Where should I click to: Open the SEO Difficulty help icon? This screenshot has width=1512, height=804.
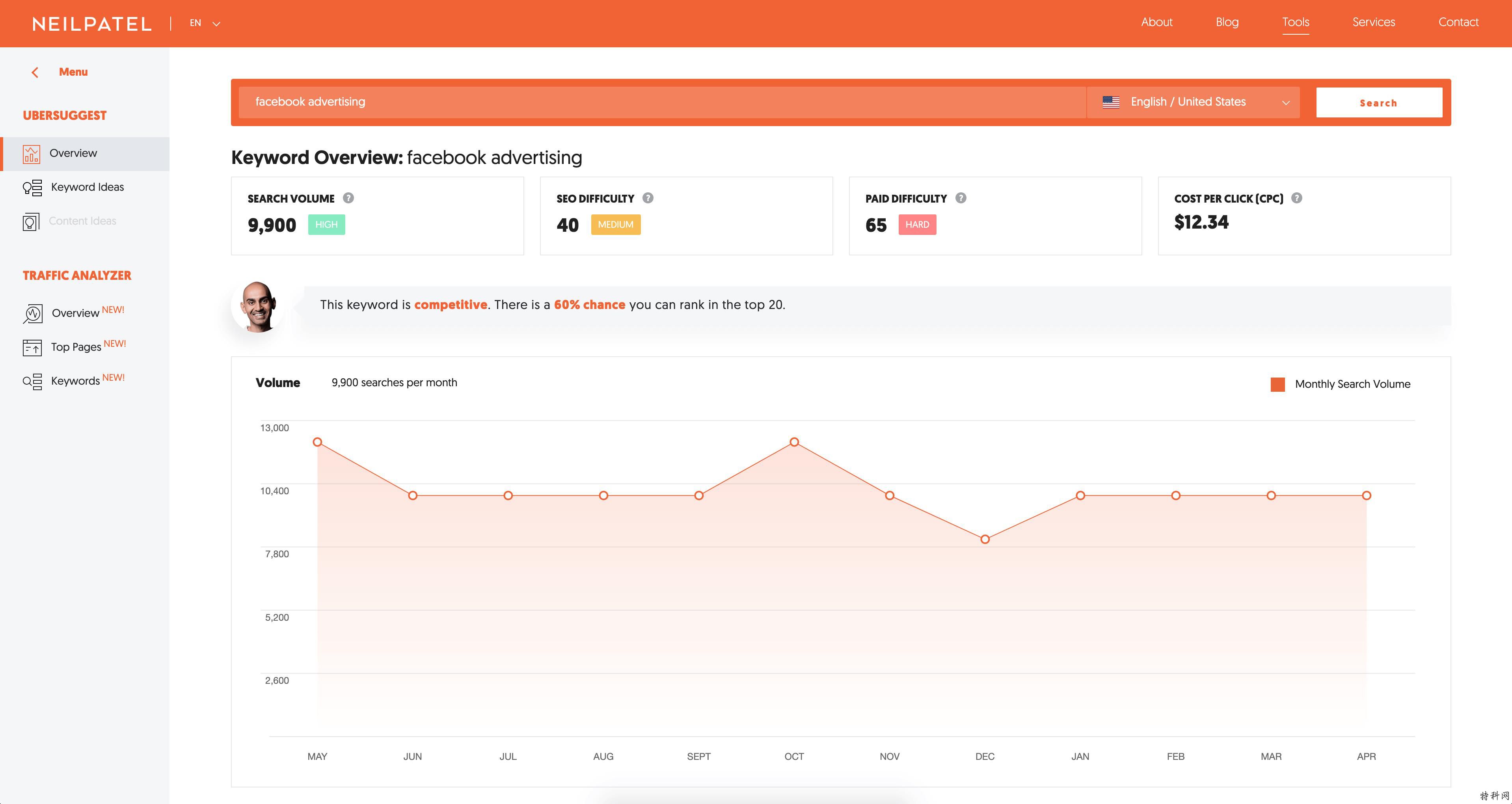(x=648, y=198)
